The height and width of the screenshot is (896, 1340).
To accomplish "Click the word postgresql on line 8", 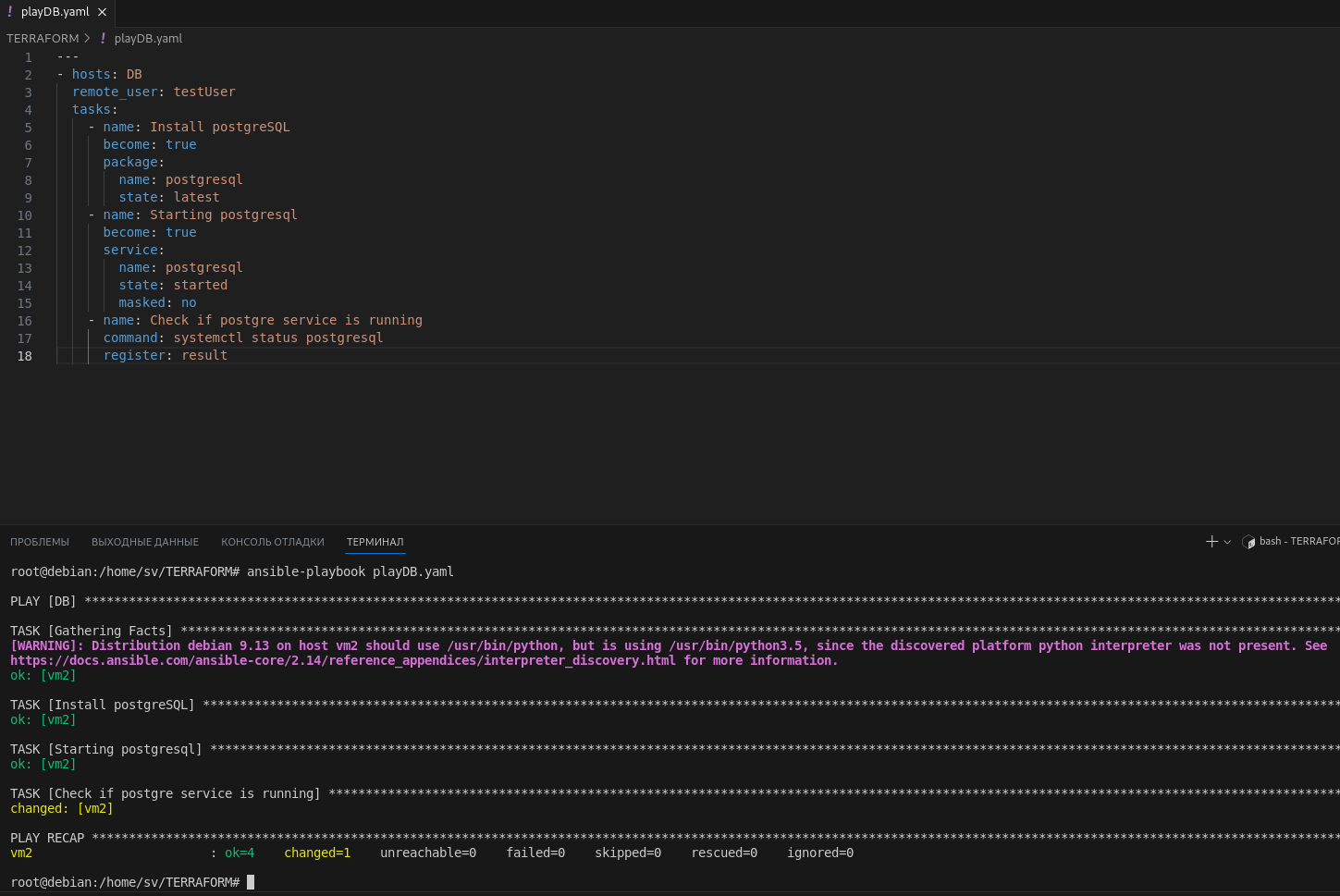I will click(x=203, y=179).
